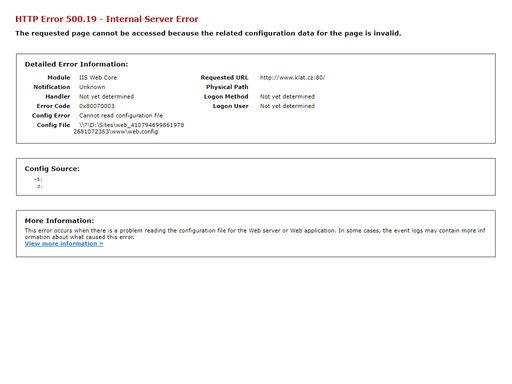Click the Detailed Error Information heading

76,64
